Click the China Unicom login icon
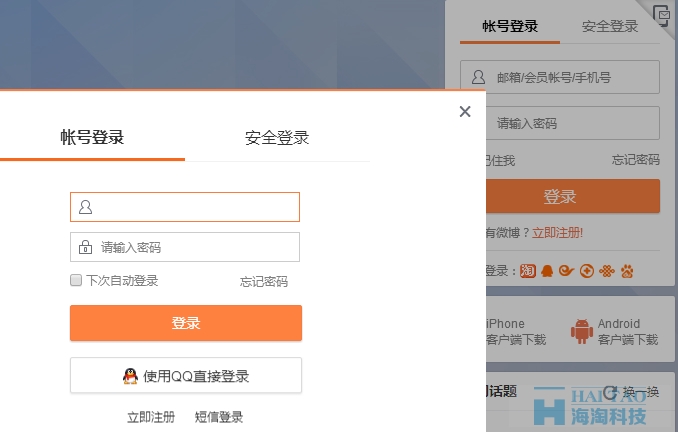The height and width of the screenshot is (432, 678). point(607,271)
